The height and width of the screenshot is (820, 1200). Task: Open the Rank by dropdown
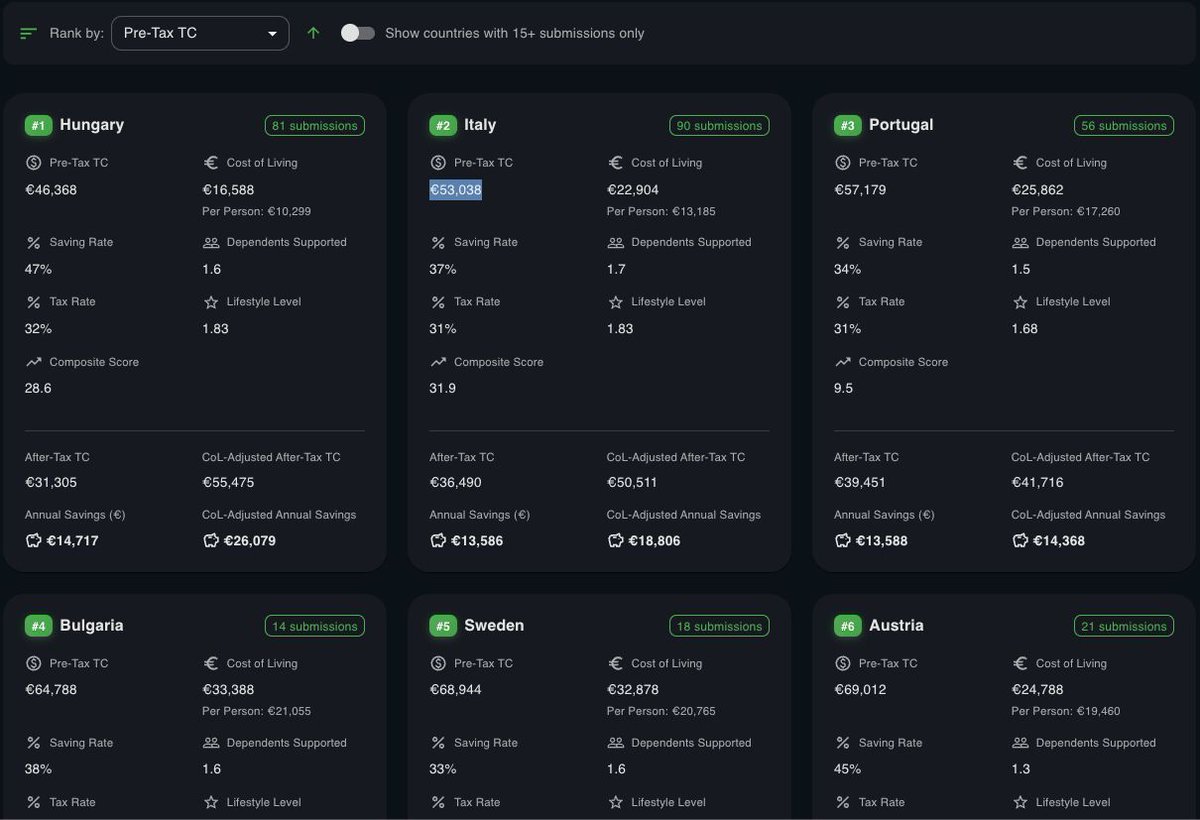pos(200,33)
